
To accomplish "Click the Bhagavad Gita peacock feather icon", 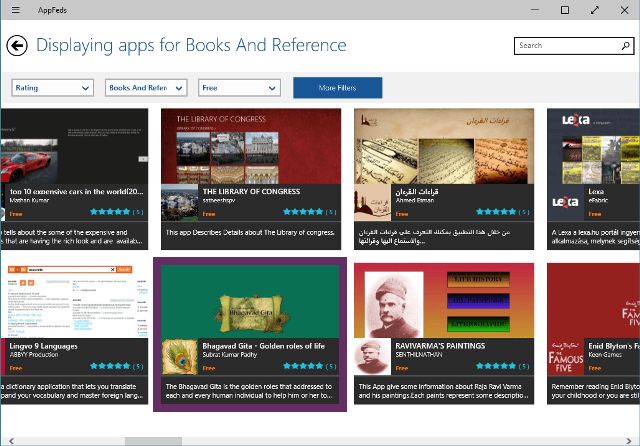I will click(x=180, y=357).
